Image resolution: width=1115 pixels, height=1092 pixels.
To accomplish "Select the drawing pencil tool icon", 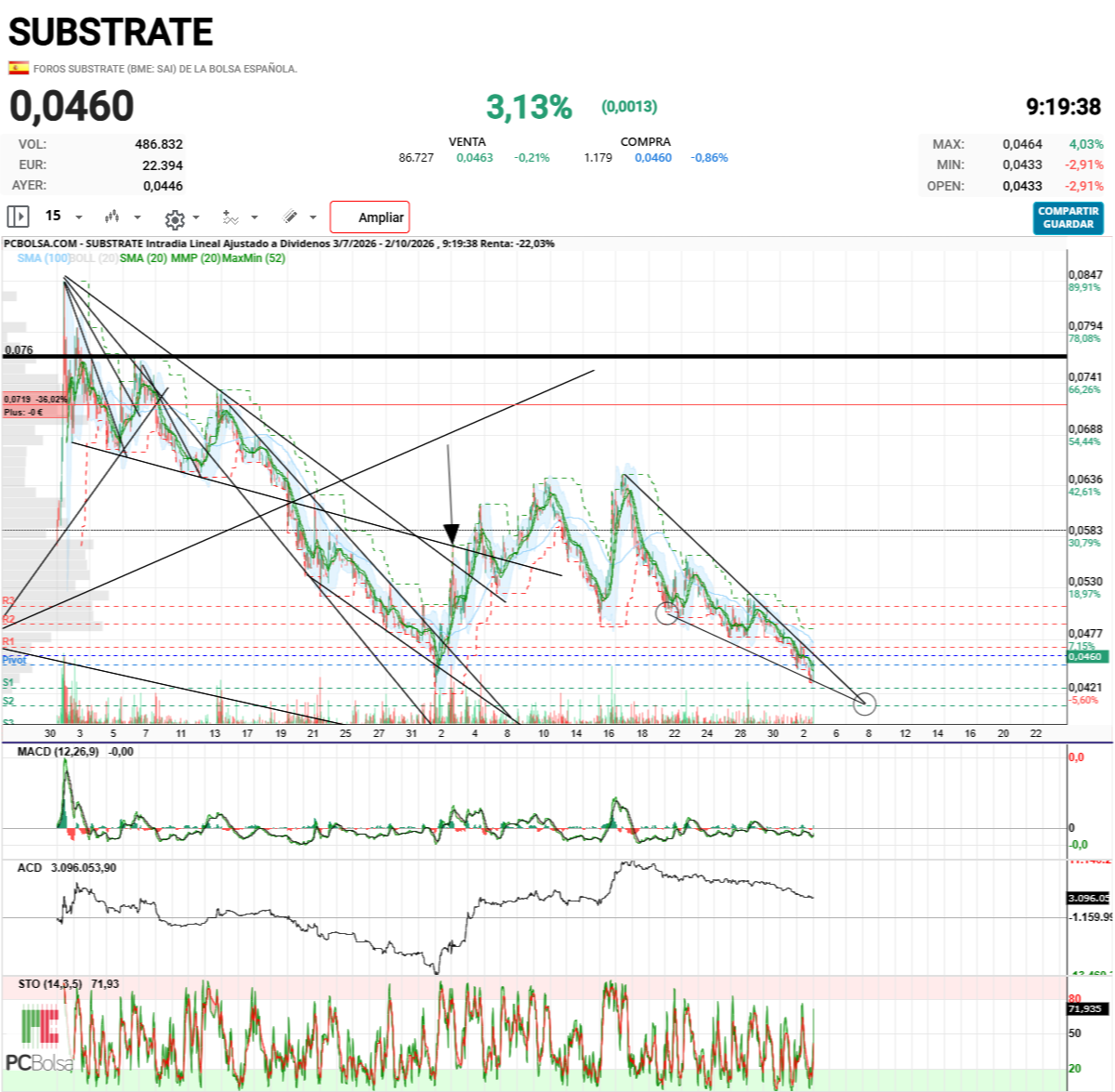I will click(x=290, y=217).
